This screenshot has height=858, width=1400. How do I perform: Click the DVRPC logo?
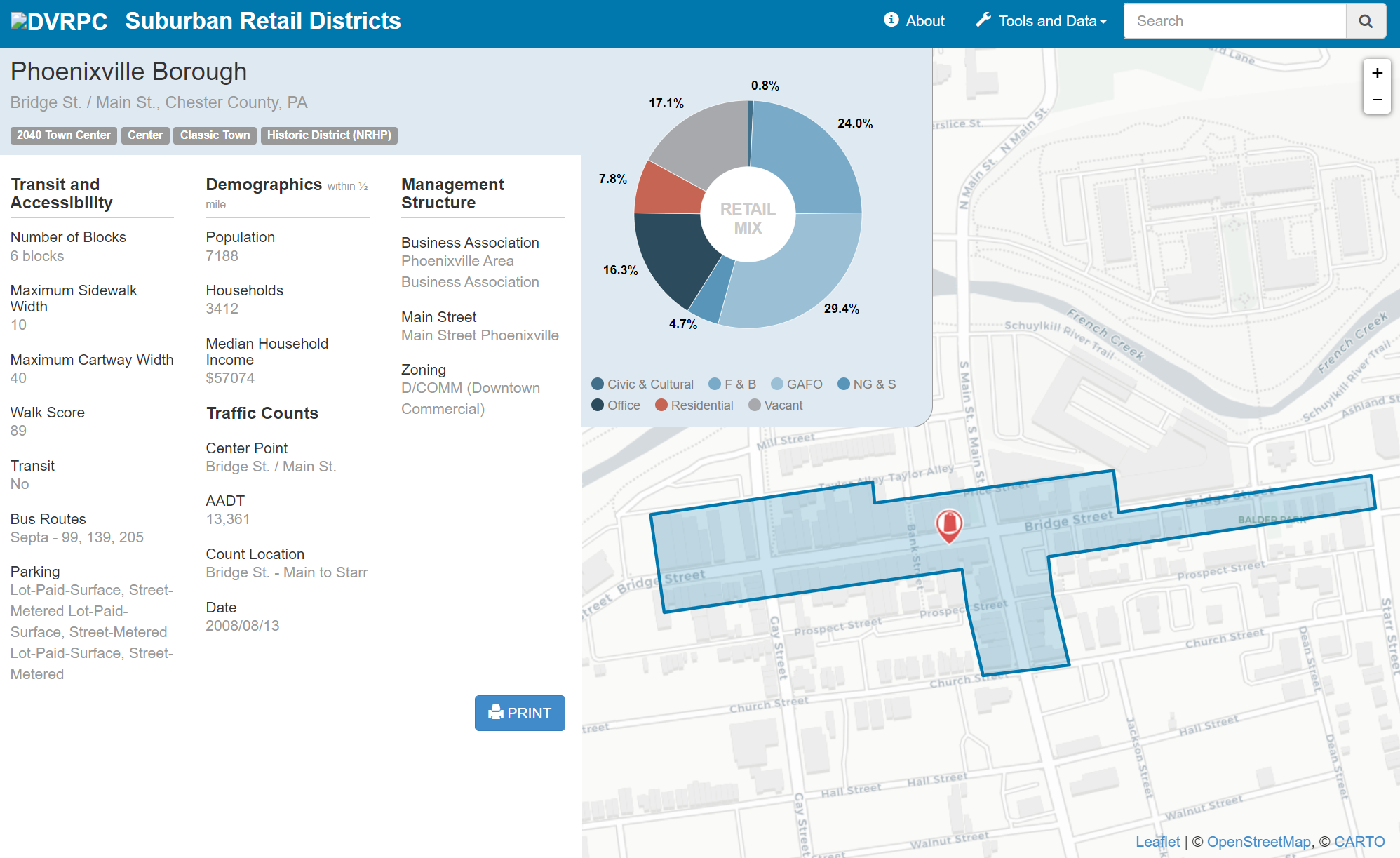59,21
